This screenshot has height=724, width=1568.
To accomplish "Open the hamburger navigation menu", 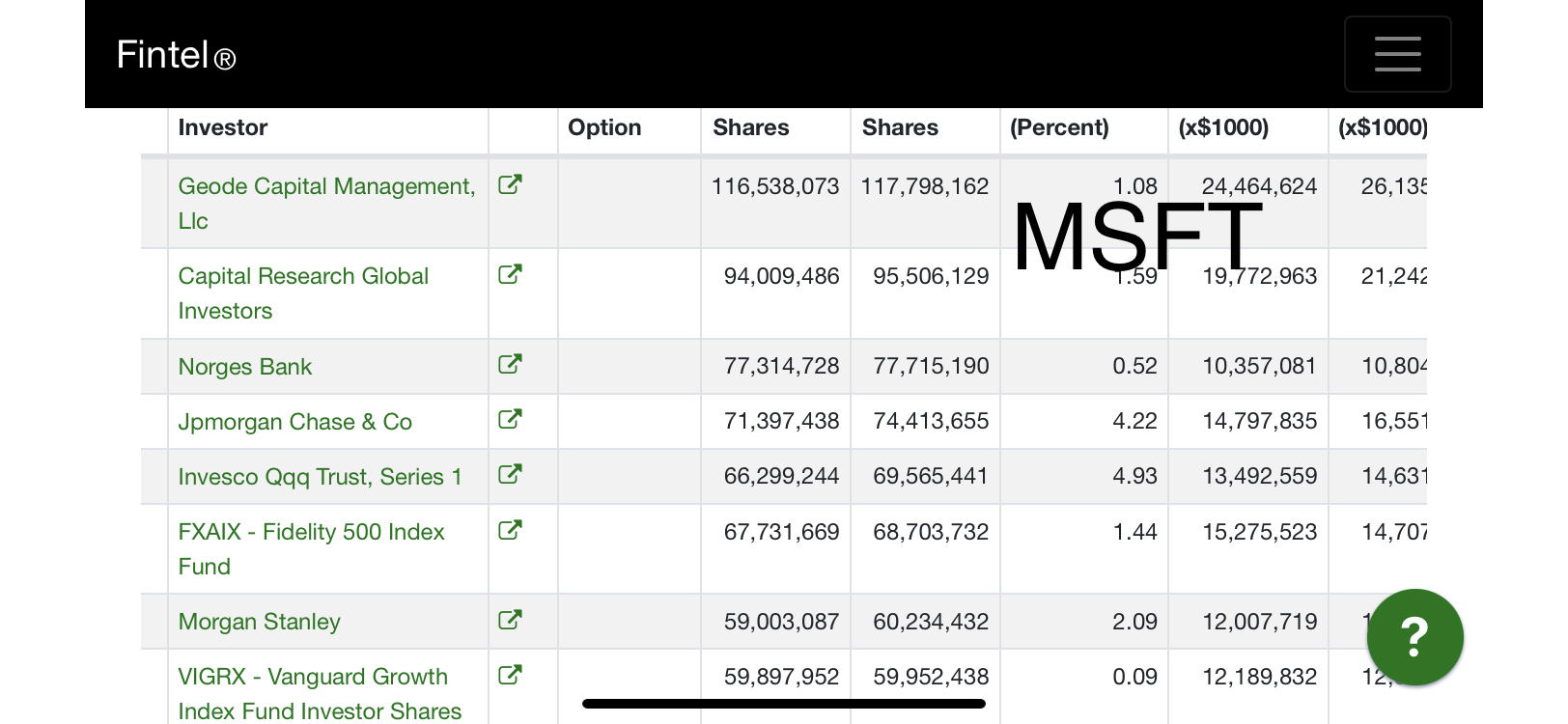I will 1397,54.
